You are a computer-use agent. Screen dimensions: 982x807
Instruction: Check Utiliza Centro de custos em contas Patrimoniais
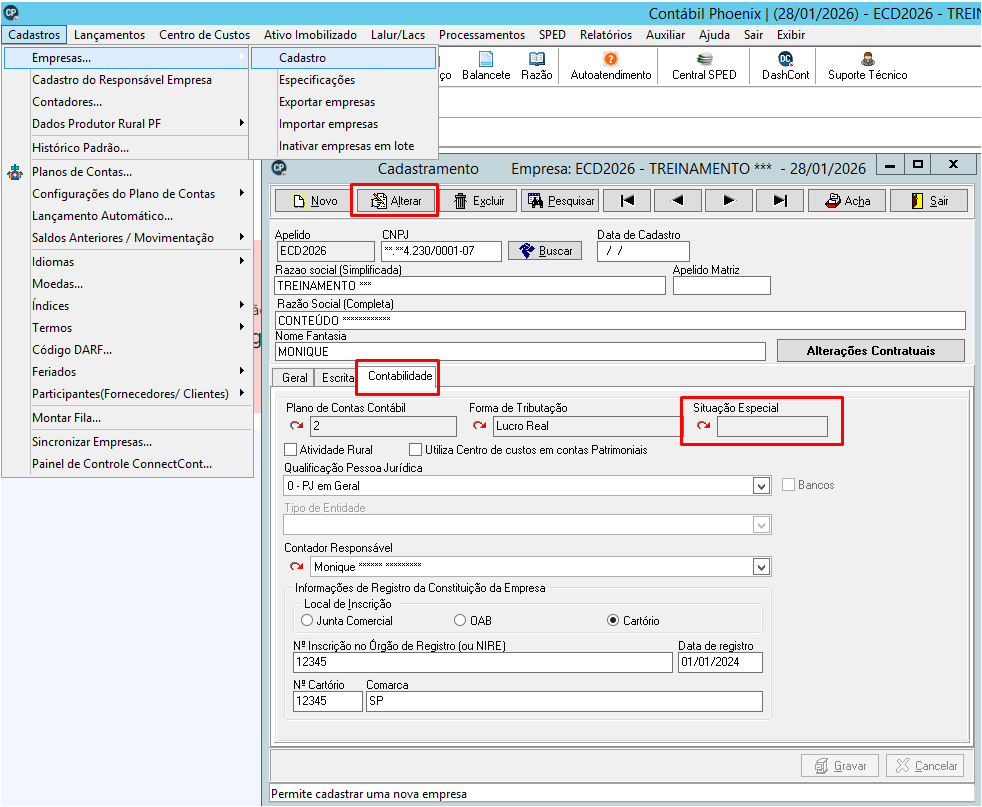[x=415, y=450]
